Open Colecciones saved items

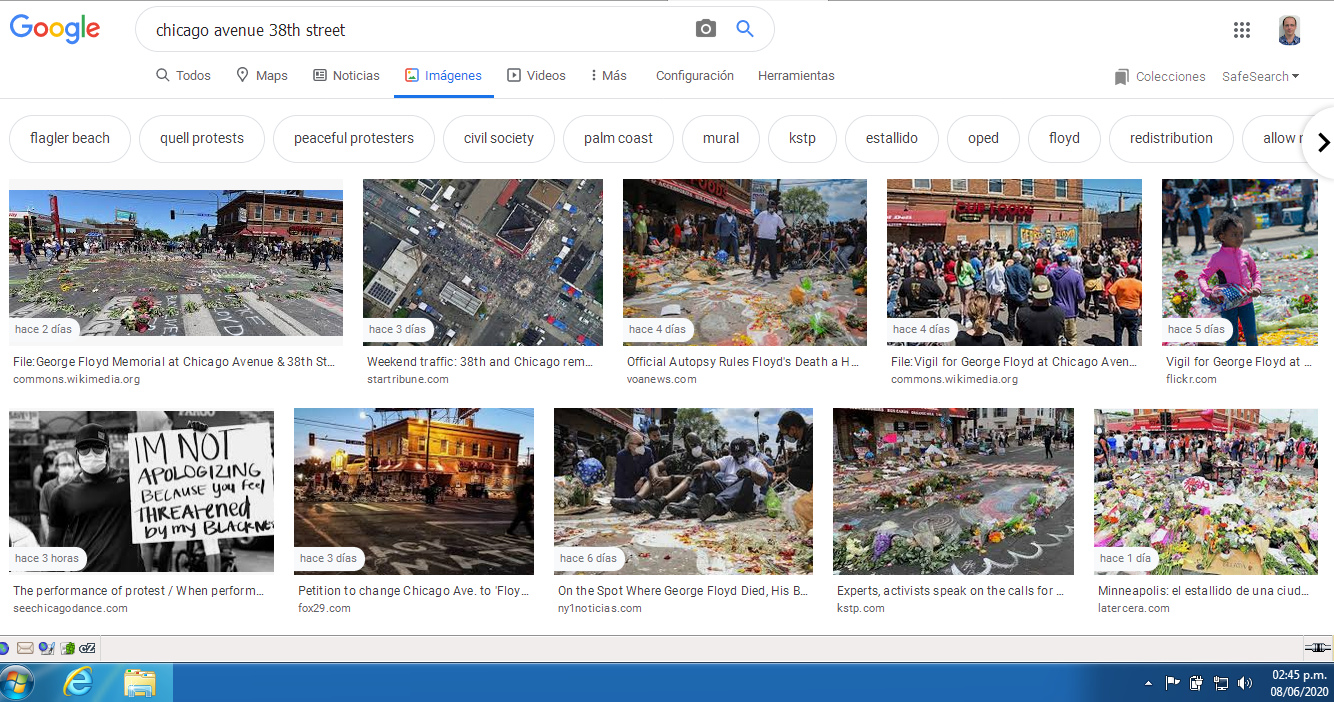tap(1160, 77)
